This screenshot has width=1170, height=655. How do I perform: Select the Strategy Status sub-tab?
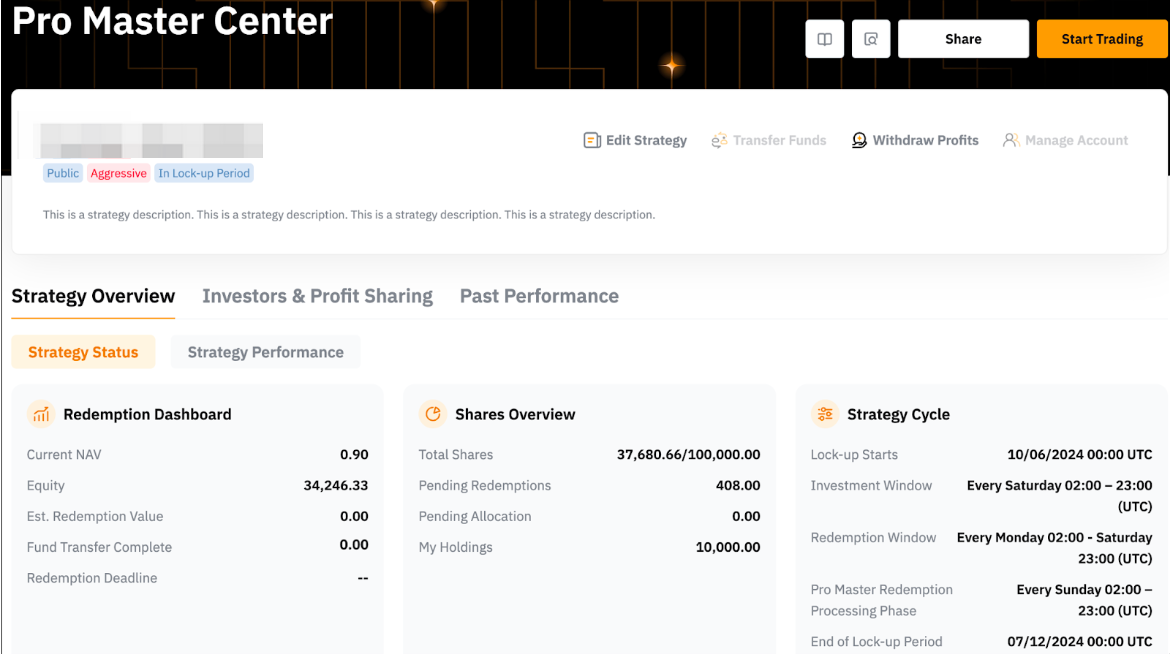click(83, 352)
